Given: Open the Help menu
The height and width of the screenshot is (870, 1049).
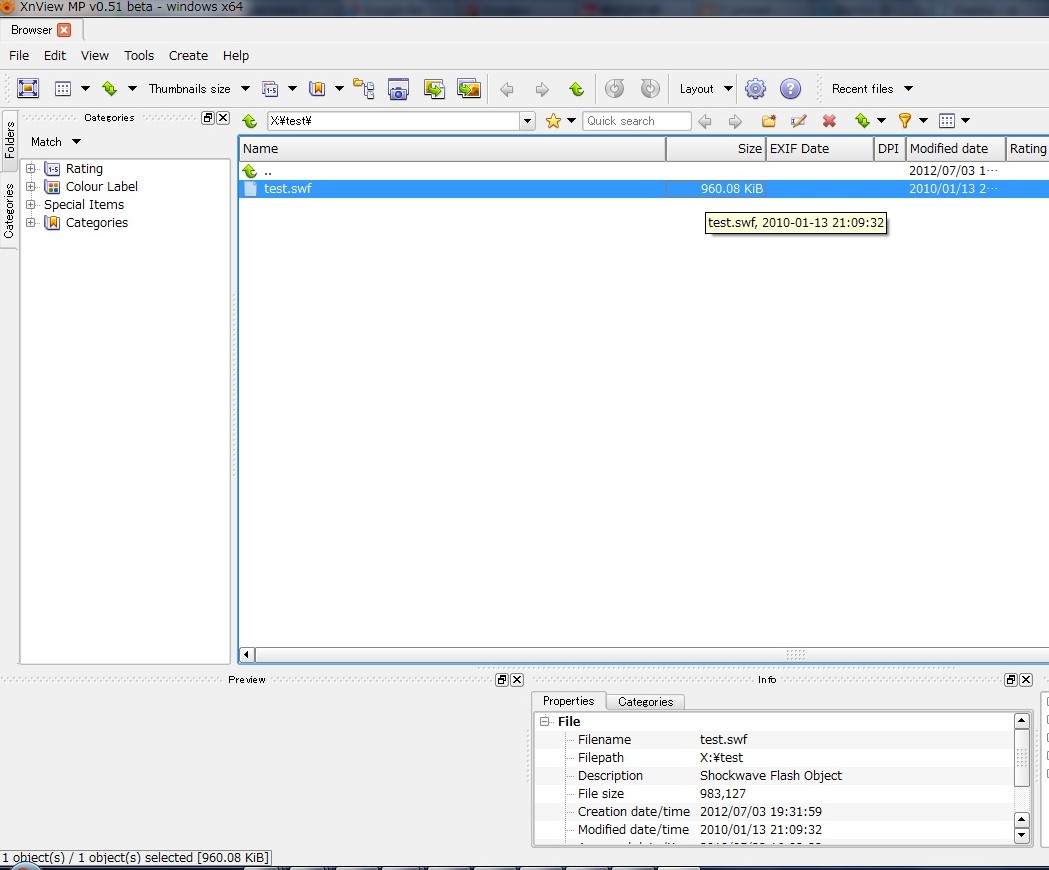Looking at the screenshot, I should [x=235, y=56].
